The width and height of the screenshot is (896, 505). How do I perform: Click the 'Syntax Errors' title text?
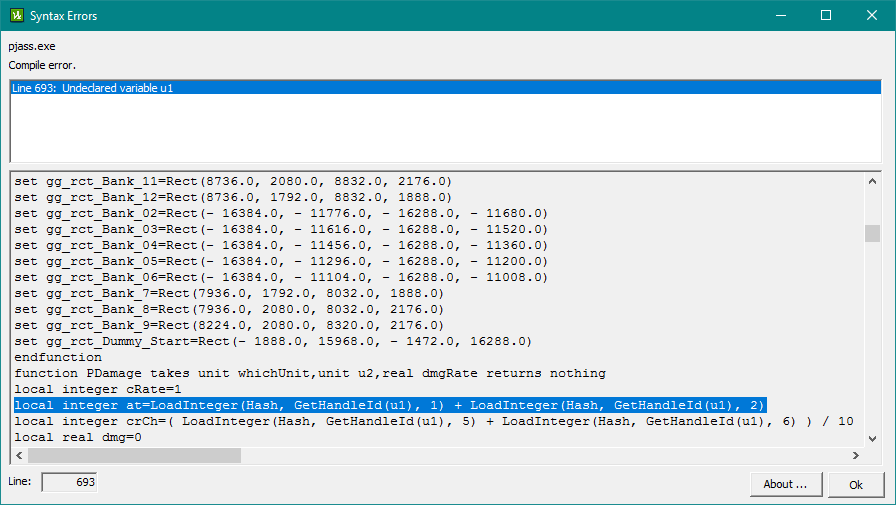(63, 16)
